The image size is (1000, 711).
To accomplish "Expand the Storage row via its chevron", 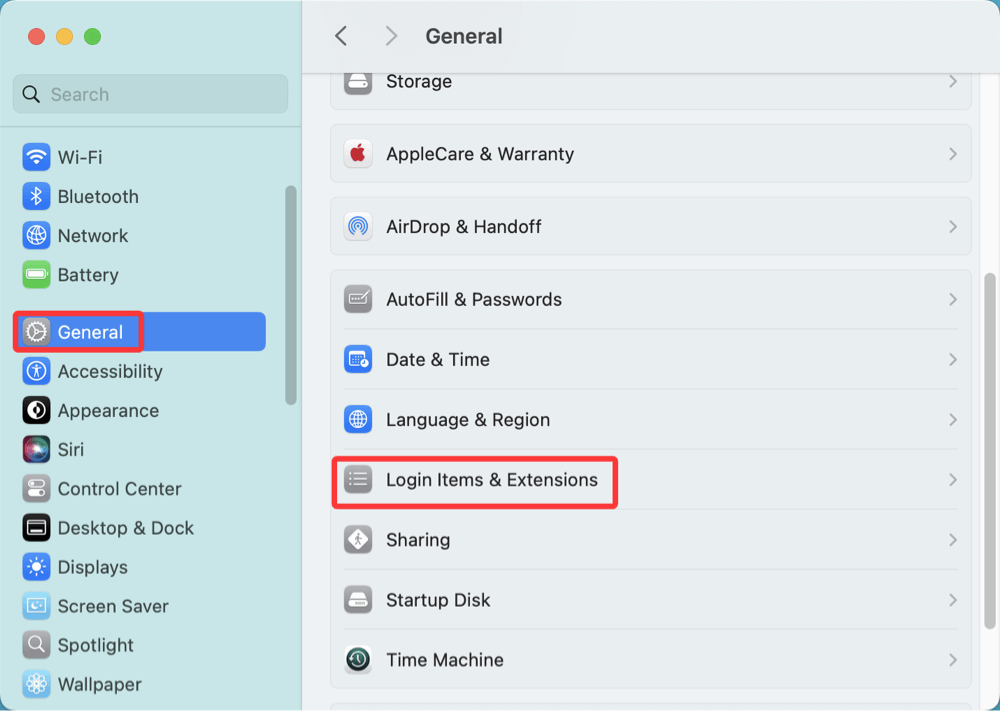I will tap(952, 81).
